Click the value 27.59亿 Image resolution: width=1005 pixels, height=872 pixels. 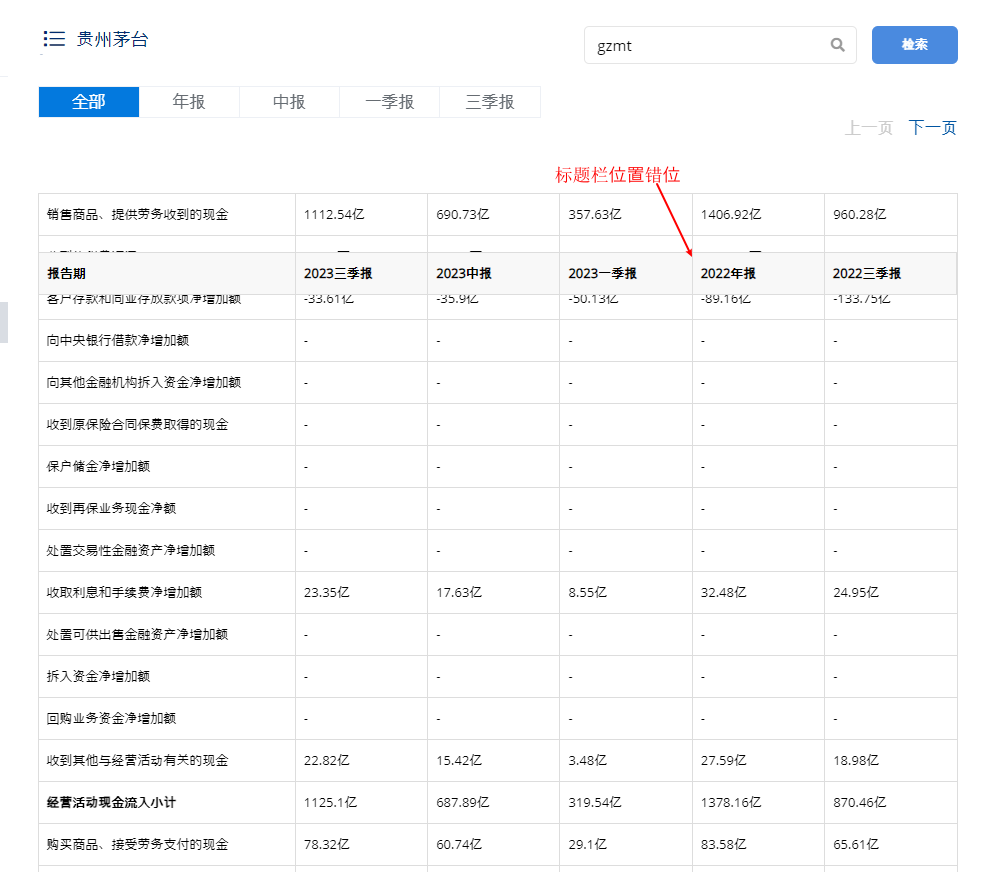tap(723, 760)
